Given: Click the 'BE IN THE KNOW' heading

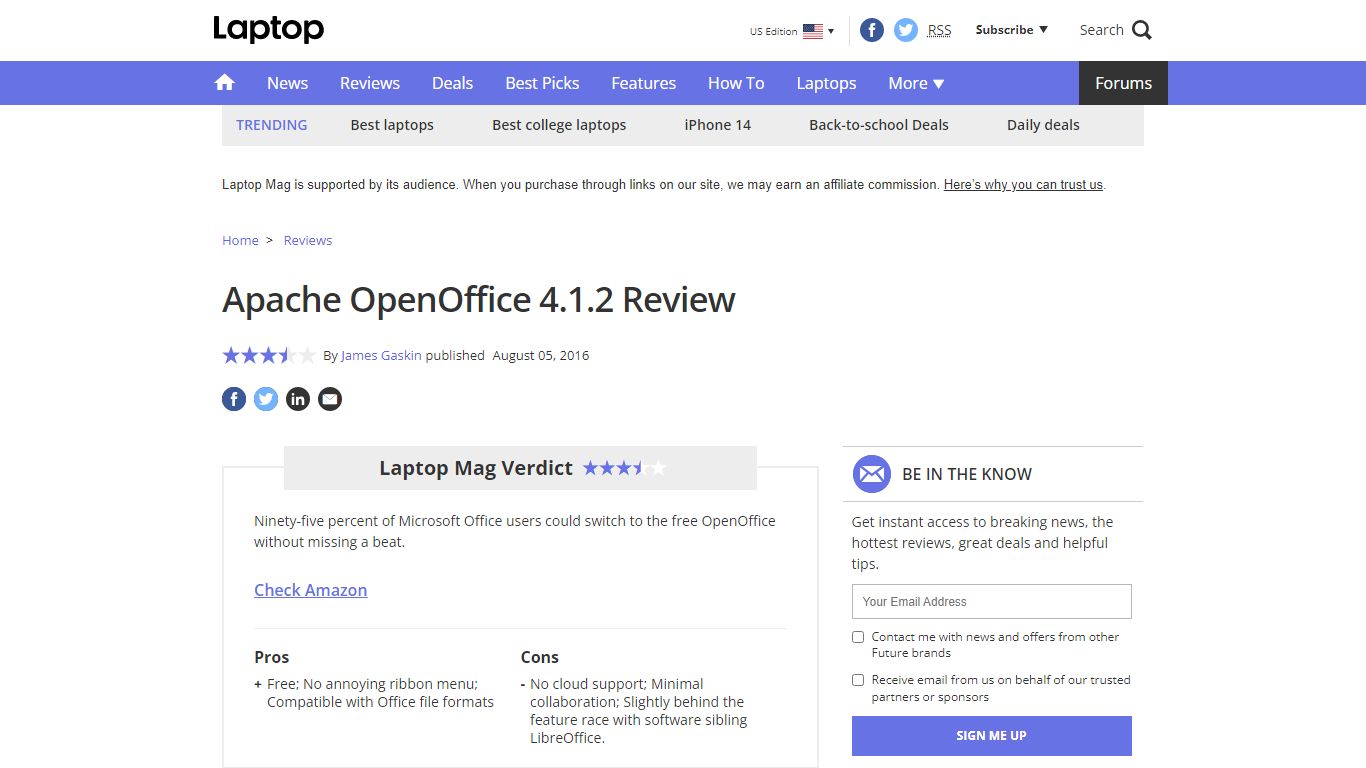Looking at the screenshot, I should [x=967, y=474].
